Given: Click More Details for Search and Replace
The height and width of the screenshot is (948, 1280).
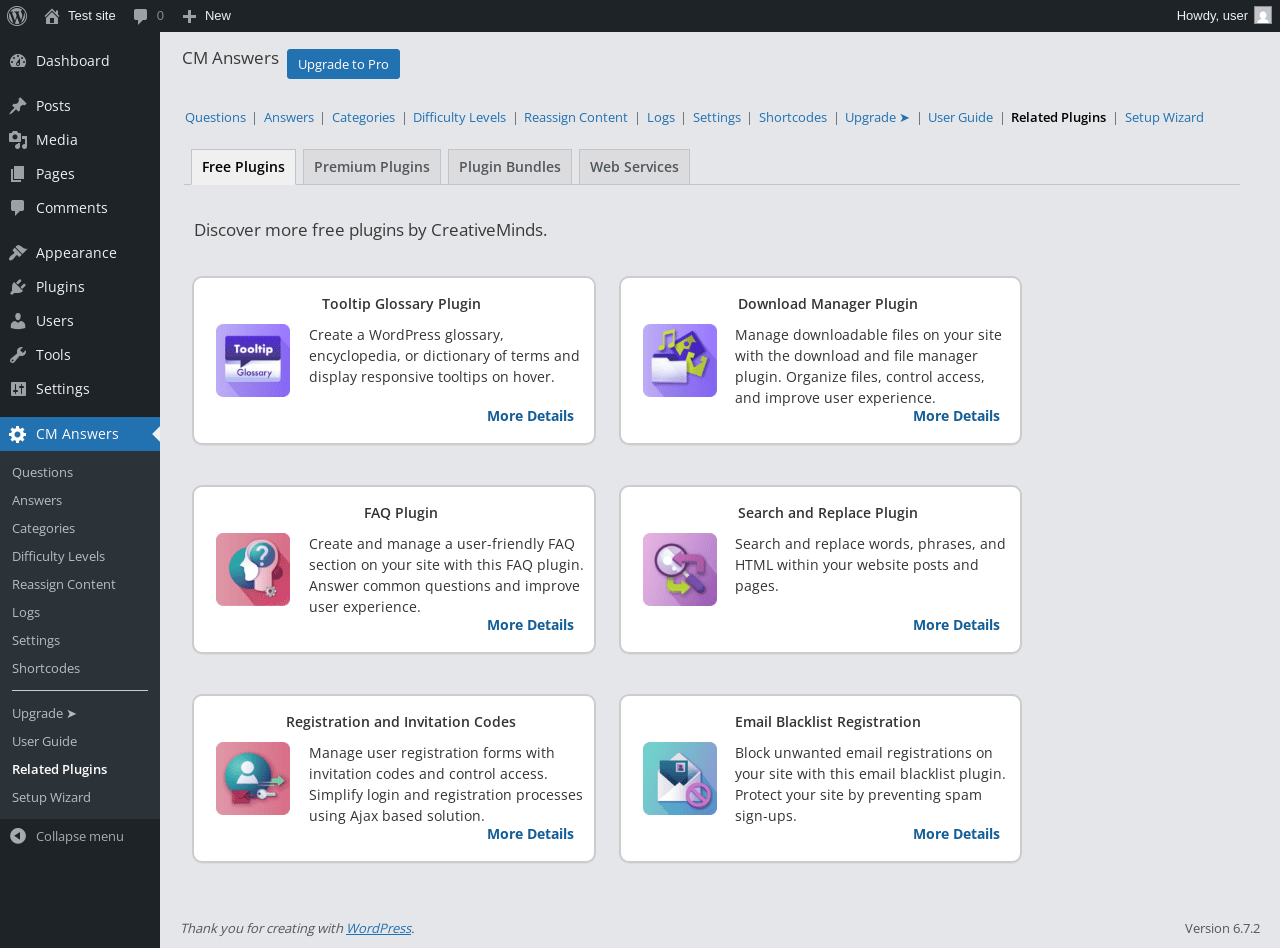Looking at the screenshot, I should tap(956, 625).
